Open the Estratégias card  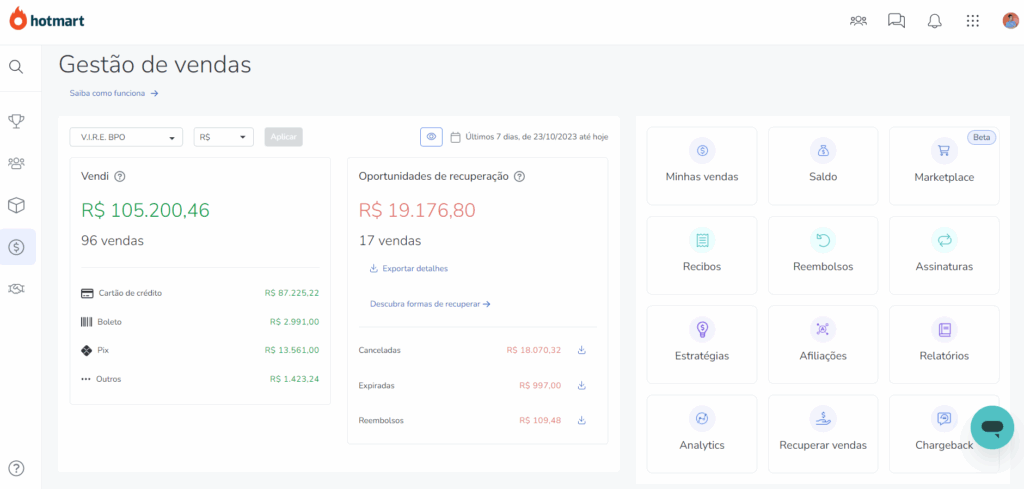pos(702,345)
